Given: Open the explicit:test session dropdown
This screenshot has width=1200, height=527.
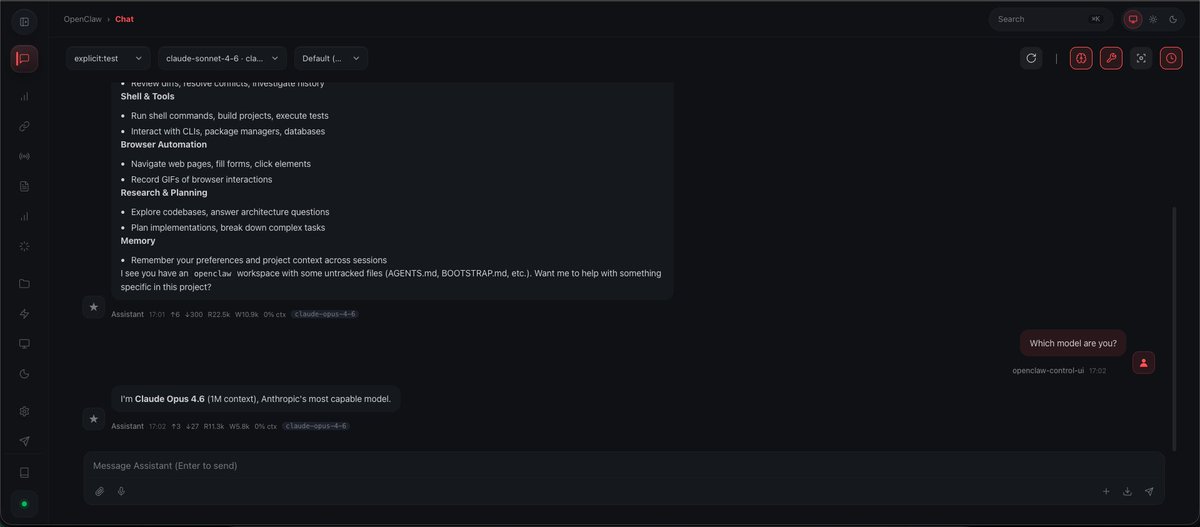Looking at the screenshot, I should pyautogui.click(x=108, y=58).
